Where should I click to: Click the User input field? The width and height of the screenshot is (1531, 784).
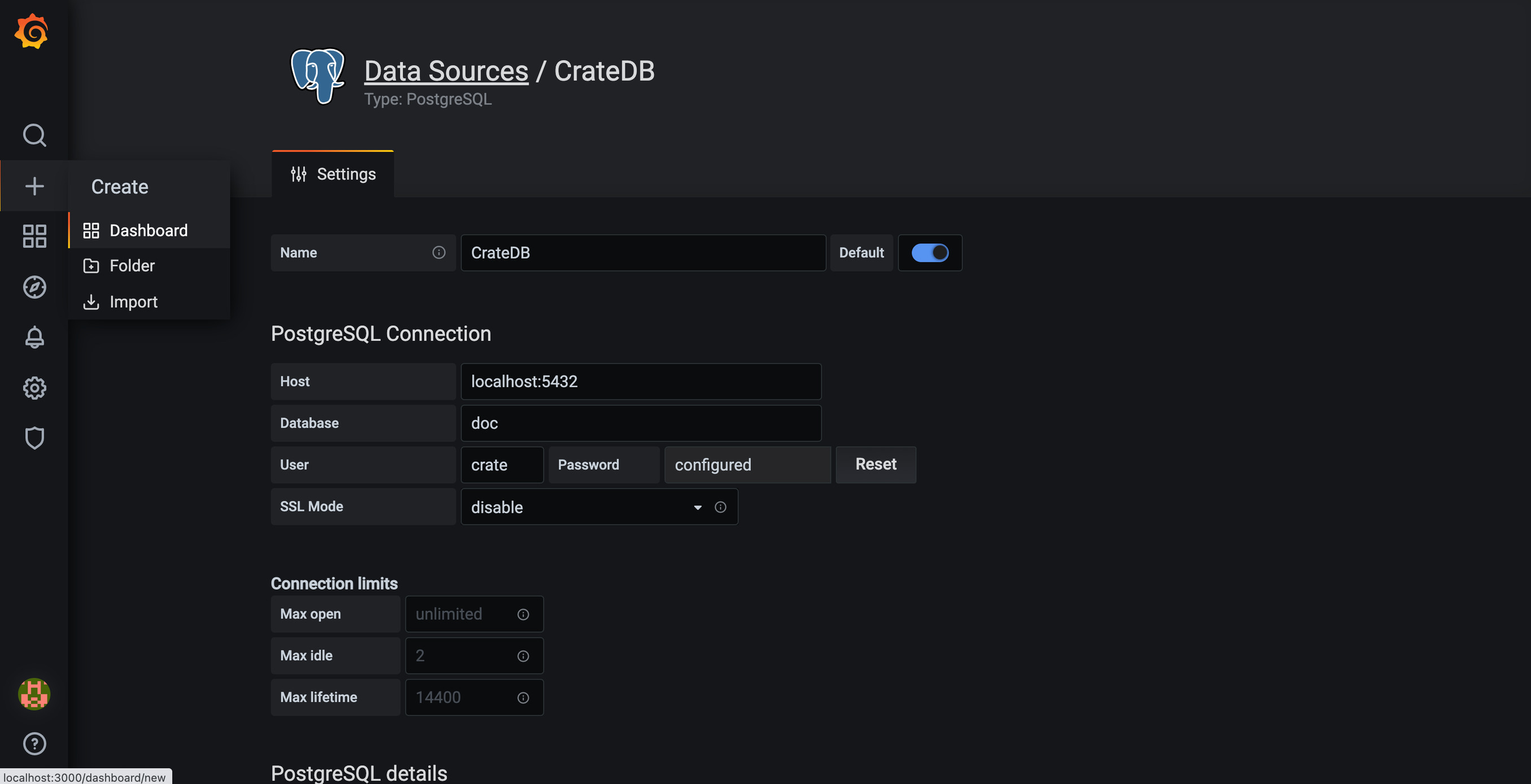coord(502,465)
